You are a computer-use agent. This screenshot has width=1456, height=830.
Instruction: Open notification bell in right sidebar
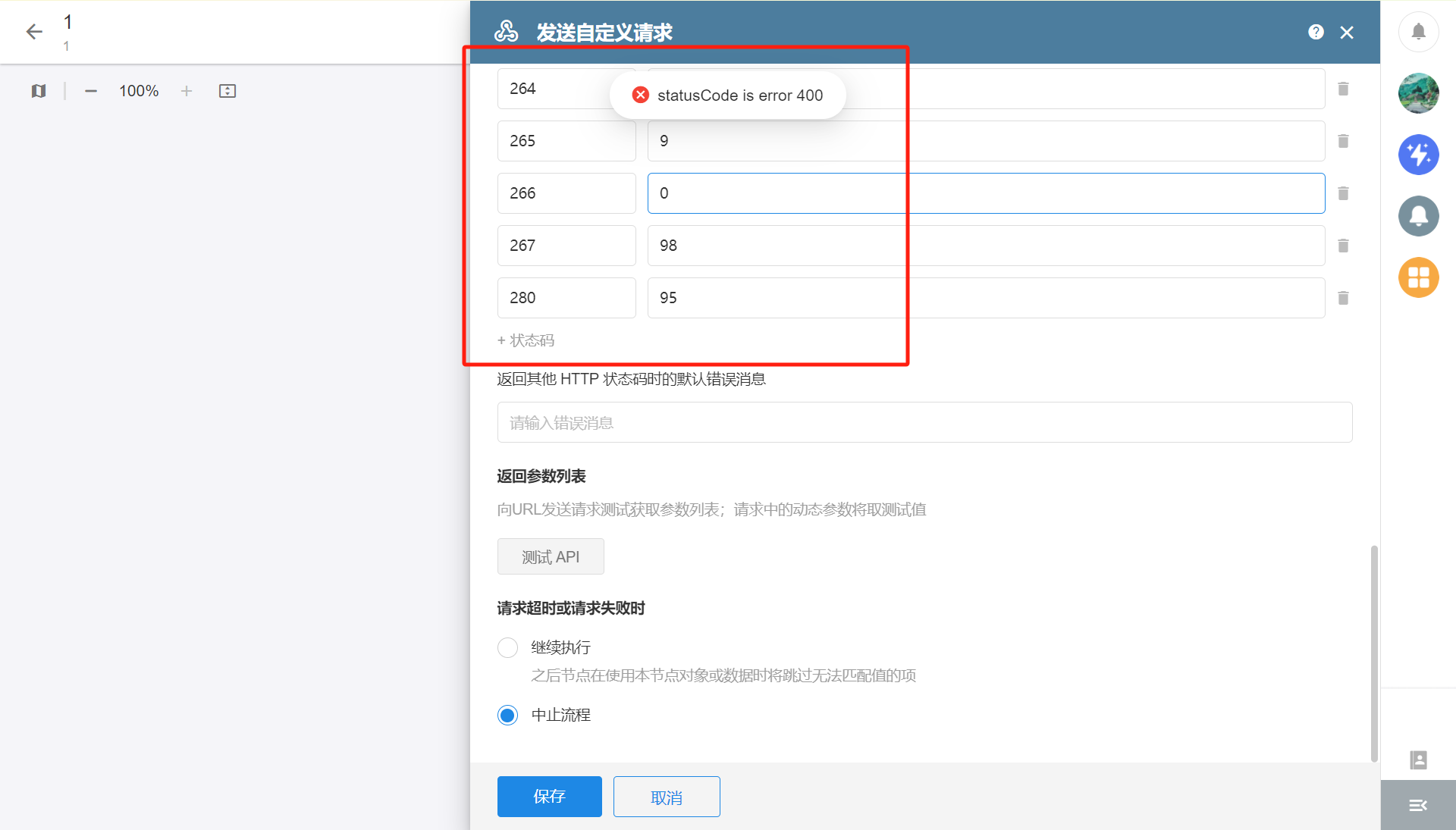point(1418,32)
